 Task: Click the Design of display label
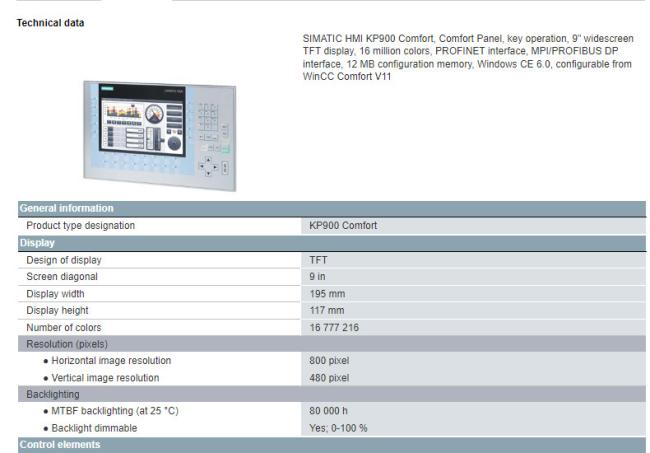click(64, 259)
